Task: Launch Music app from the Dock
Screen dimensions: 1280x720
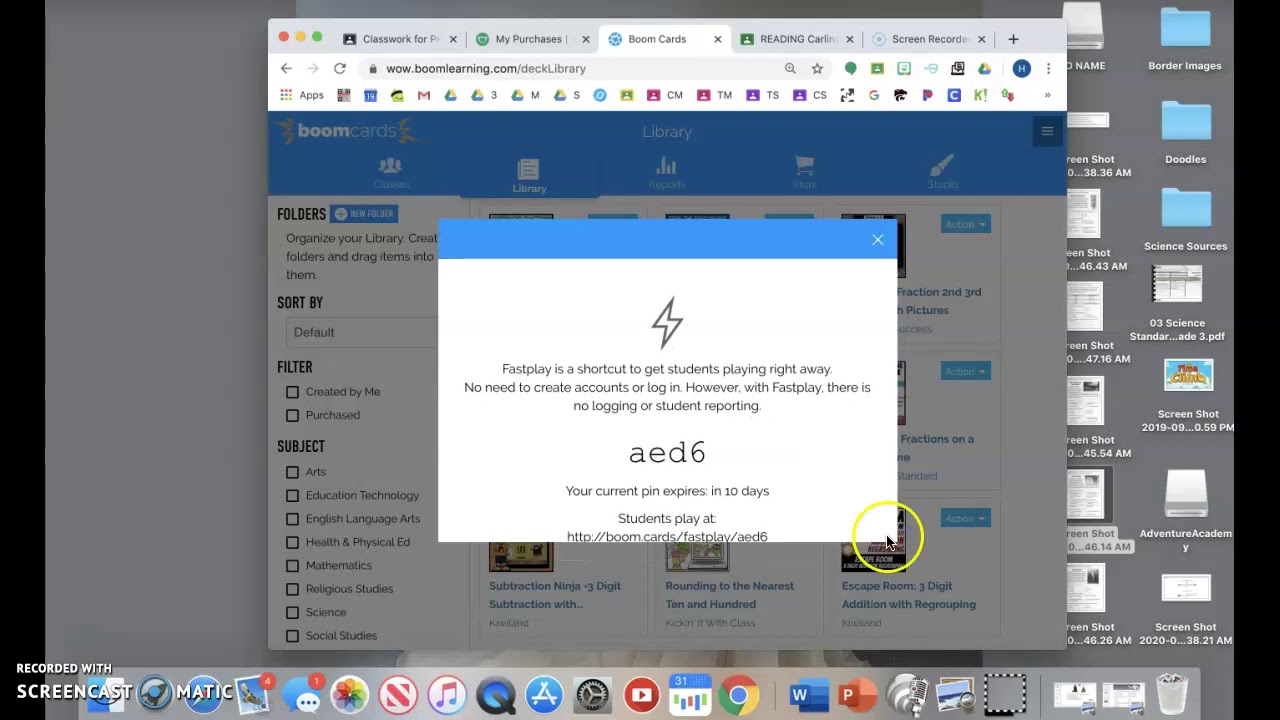Action: 447,694
